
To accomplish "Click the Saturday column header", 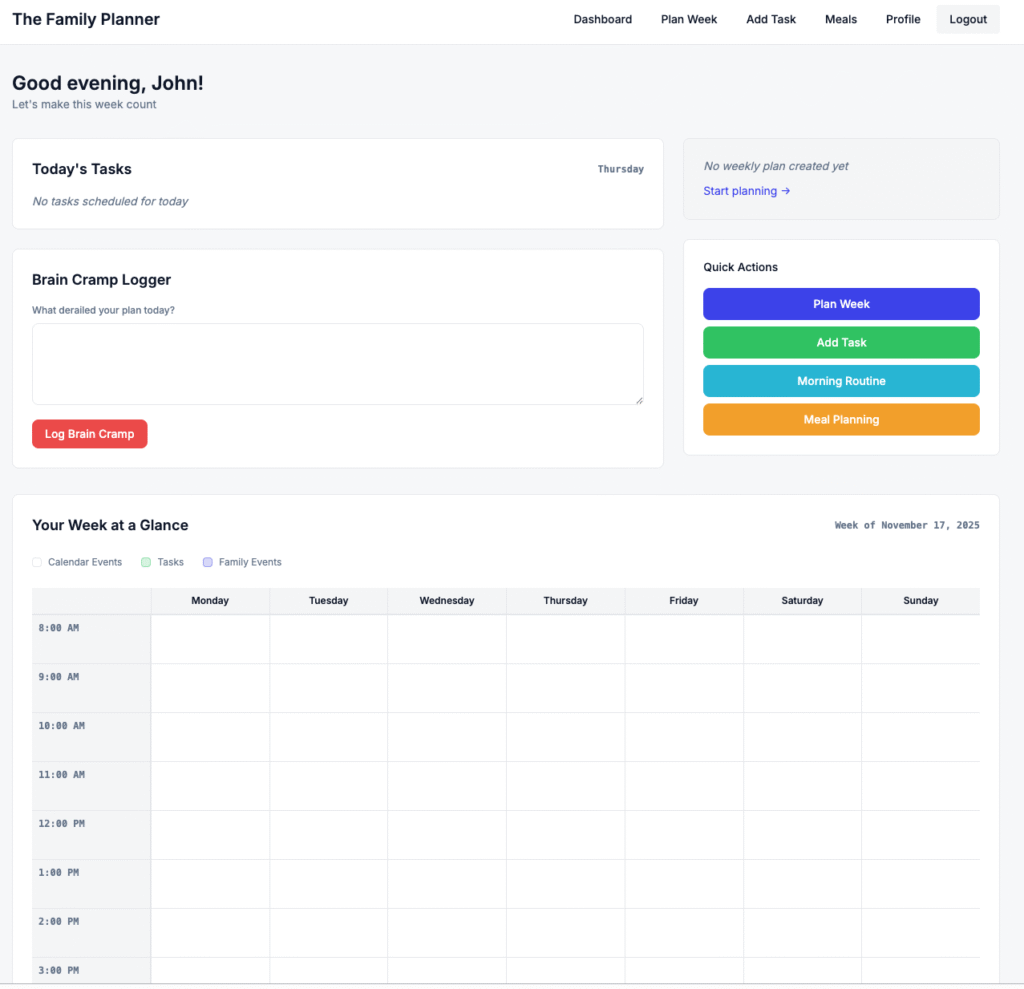I will click(x=802, y=600).
